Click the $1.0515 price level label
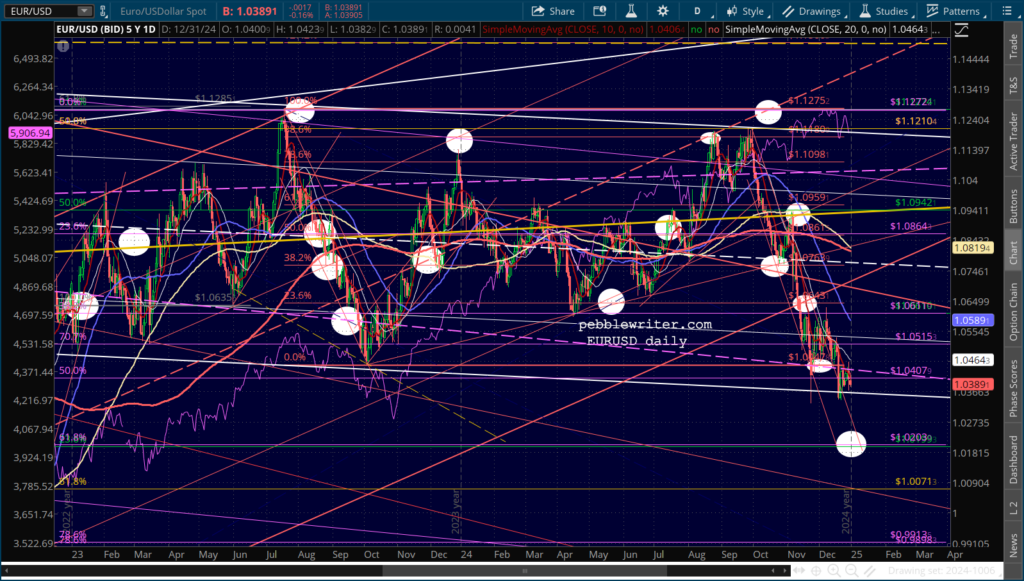The image size is (1024, 581). pyautogui.click(x=916, y=336)
